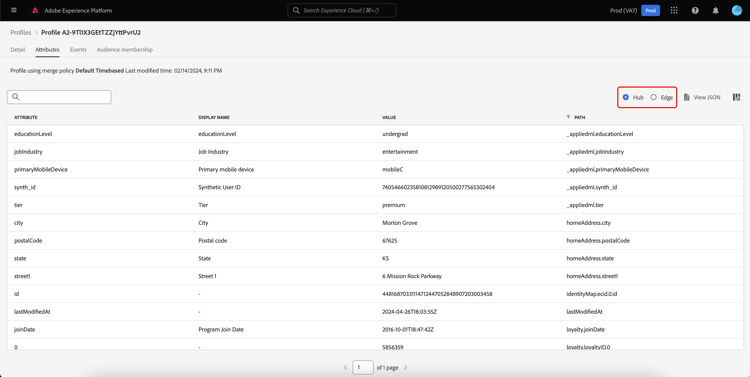Select the street1 attribute cell

point(22,276)
